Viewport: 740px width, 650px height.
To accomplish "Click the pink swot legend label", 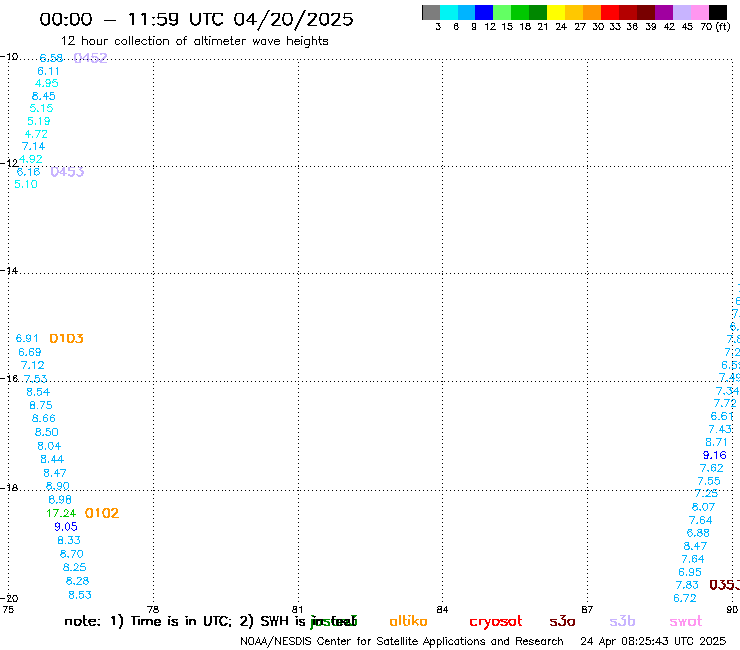I will point(686,622).
